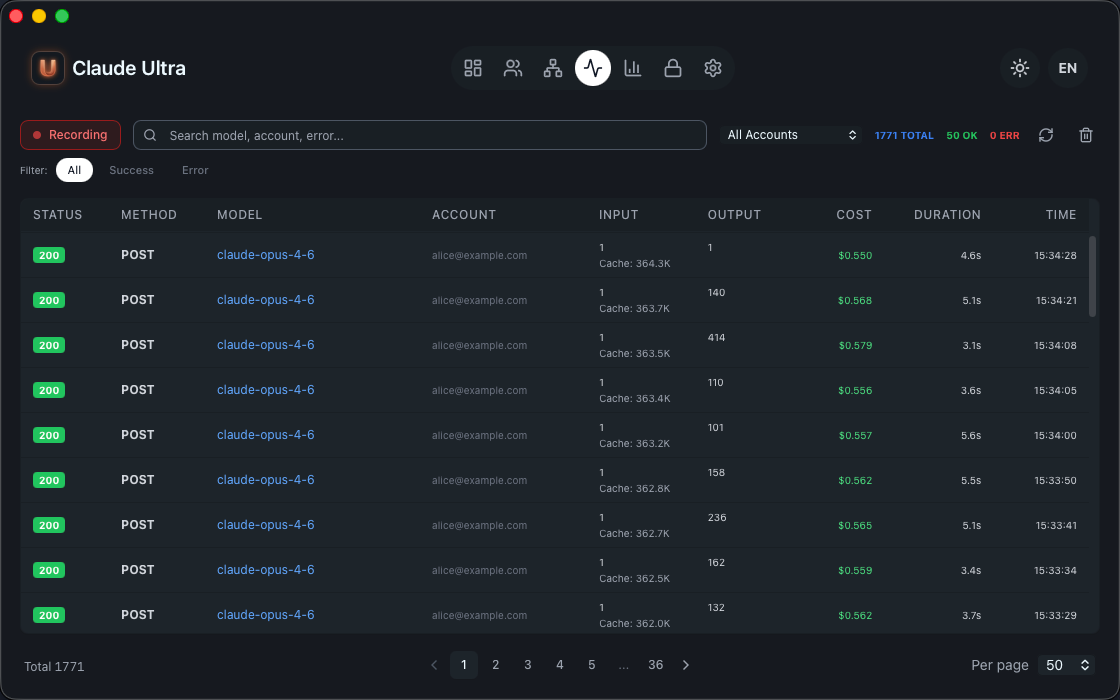Open the Accounts management section
Viewport: 1120px width, 700px height.
513,68
